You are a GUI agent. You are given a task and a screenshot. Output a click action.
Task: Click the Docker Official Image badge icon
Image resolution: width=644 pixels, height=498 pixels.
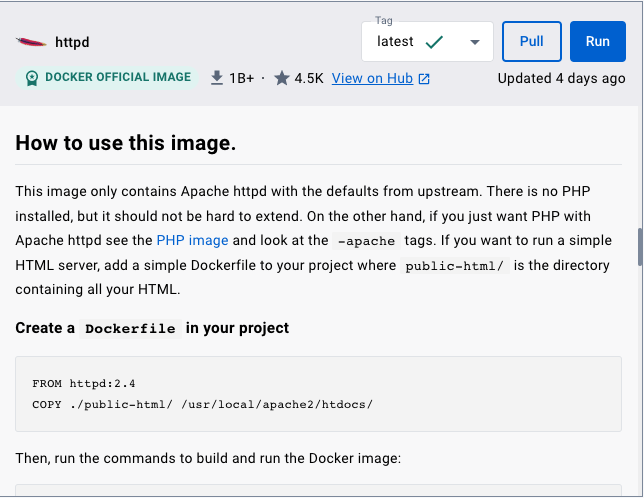tap(32, 78)
